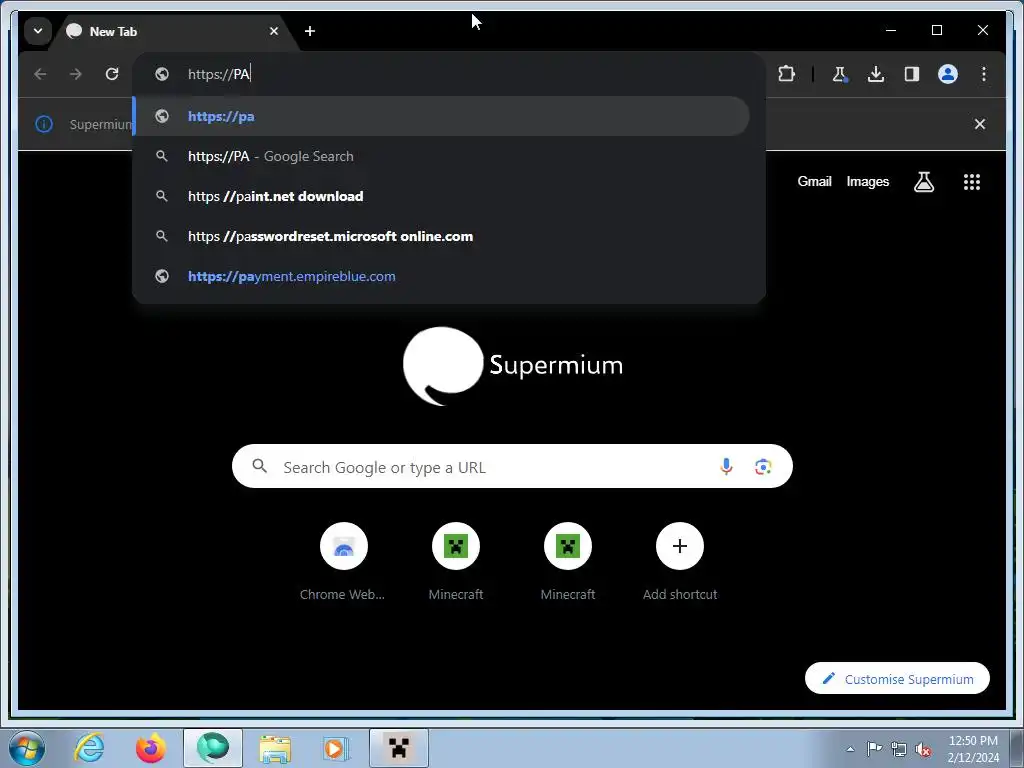The width and height of the screenshot is (1024, 768).
Task: Click the address bar containing https://PA
Action: (x=448, y=74)
